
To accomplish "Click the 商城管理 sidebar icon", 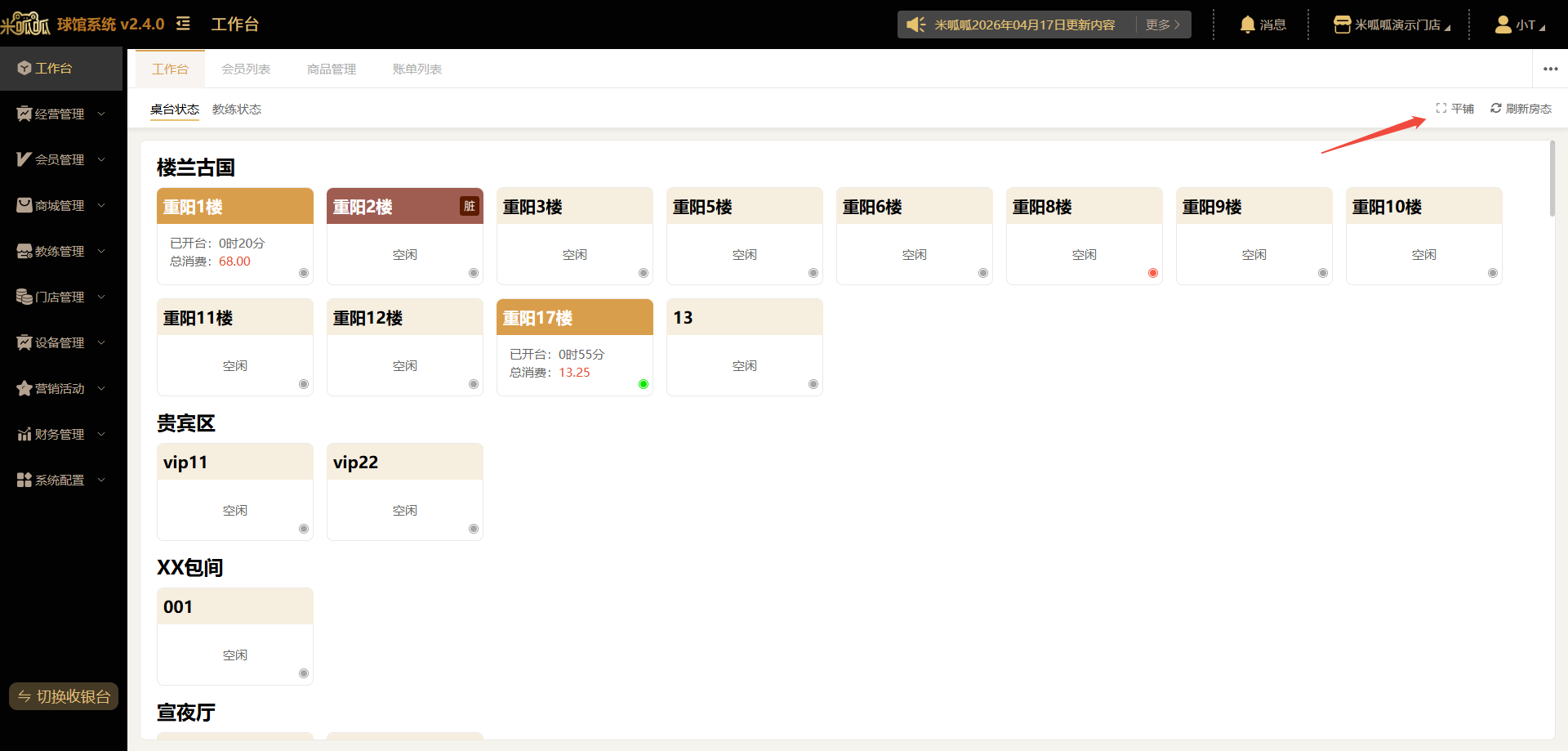I will coord(24,205).
